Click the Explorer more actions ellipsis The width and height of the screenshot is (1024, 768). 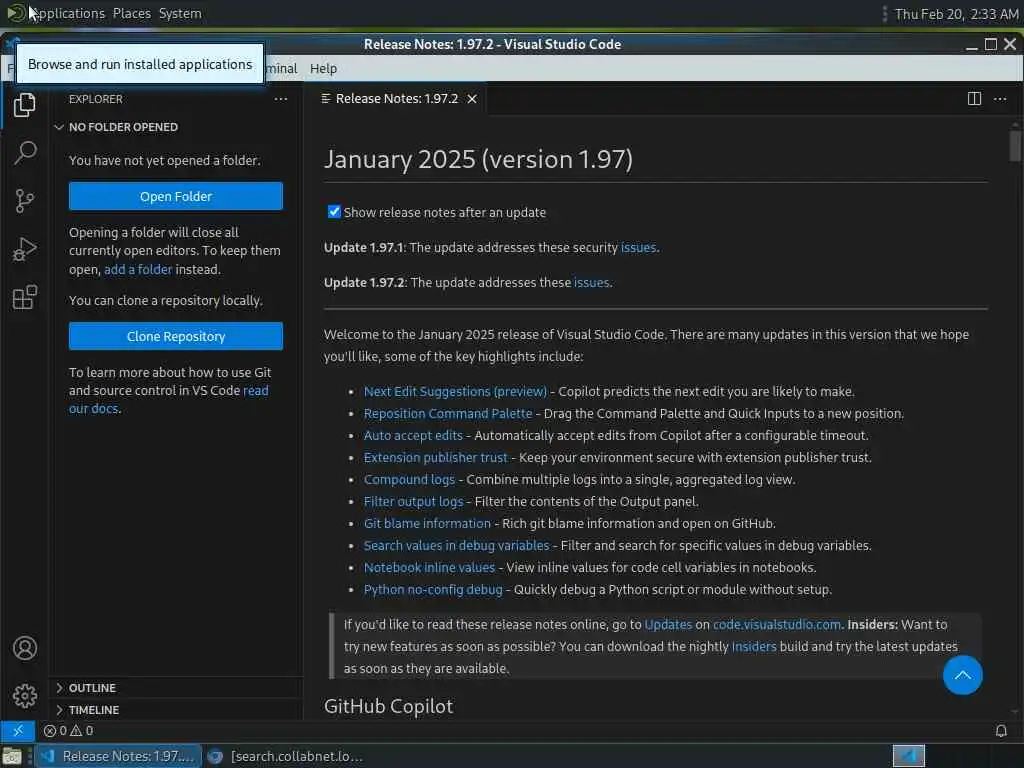coord(281,99)
